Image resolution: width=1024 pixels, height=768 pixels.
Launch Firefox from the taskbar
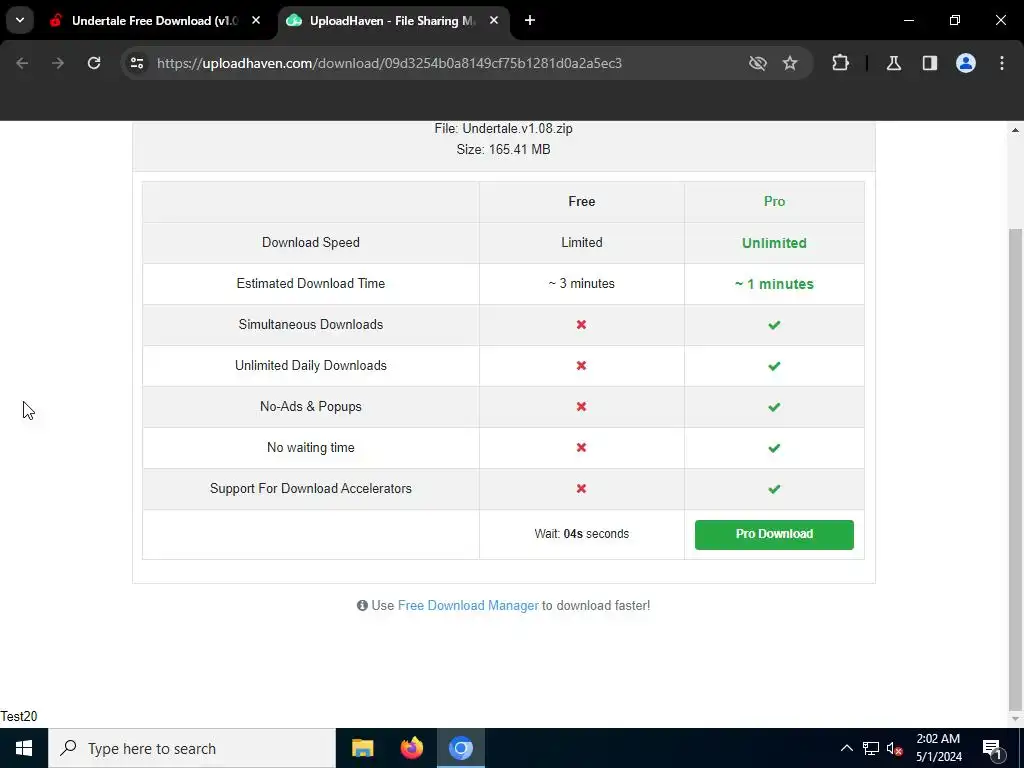click(411, 748)
